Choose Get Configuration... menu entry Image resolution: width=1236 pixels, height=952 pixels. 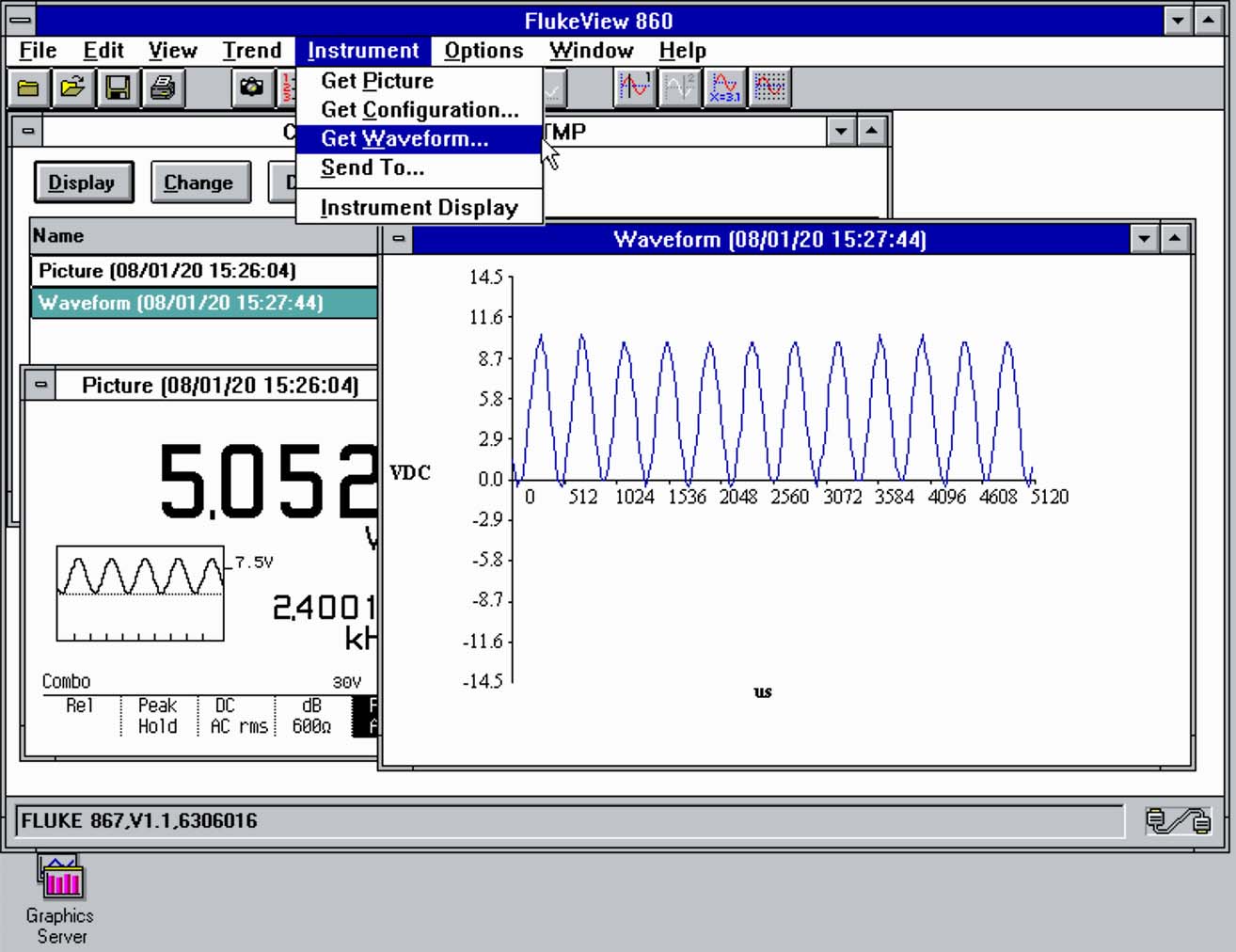pos(420,110)
